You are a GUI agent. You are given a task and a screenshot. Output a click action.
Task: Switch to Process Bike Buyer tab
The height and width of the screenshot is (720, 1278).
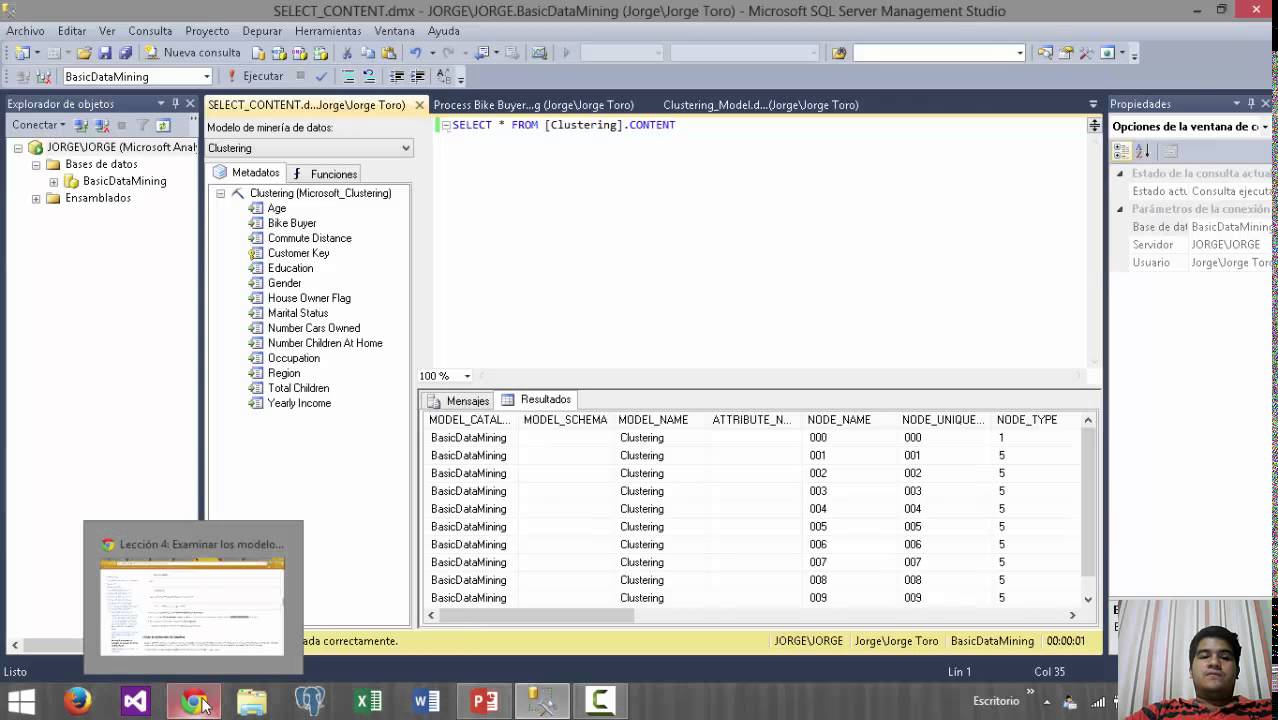pyautogui.click(x=533, y=105)
